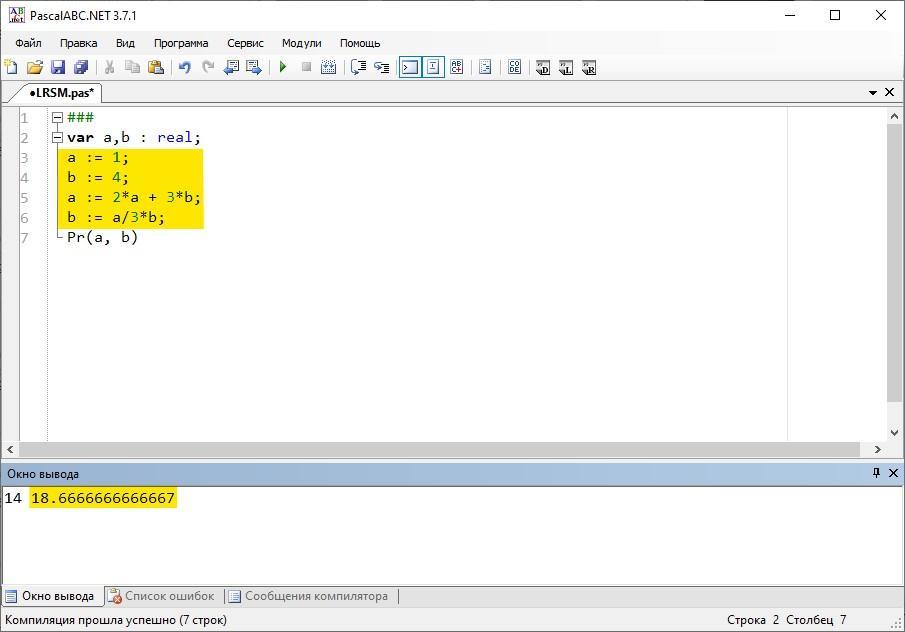The height and width of the screenshot is (632, 905).
Task: Open the Программа menu
Action: click(181, 43)
